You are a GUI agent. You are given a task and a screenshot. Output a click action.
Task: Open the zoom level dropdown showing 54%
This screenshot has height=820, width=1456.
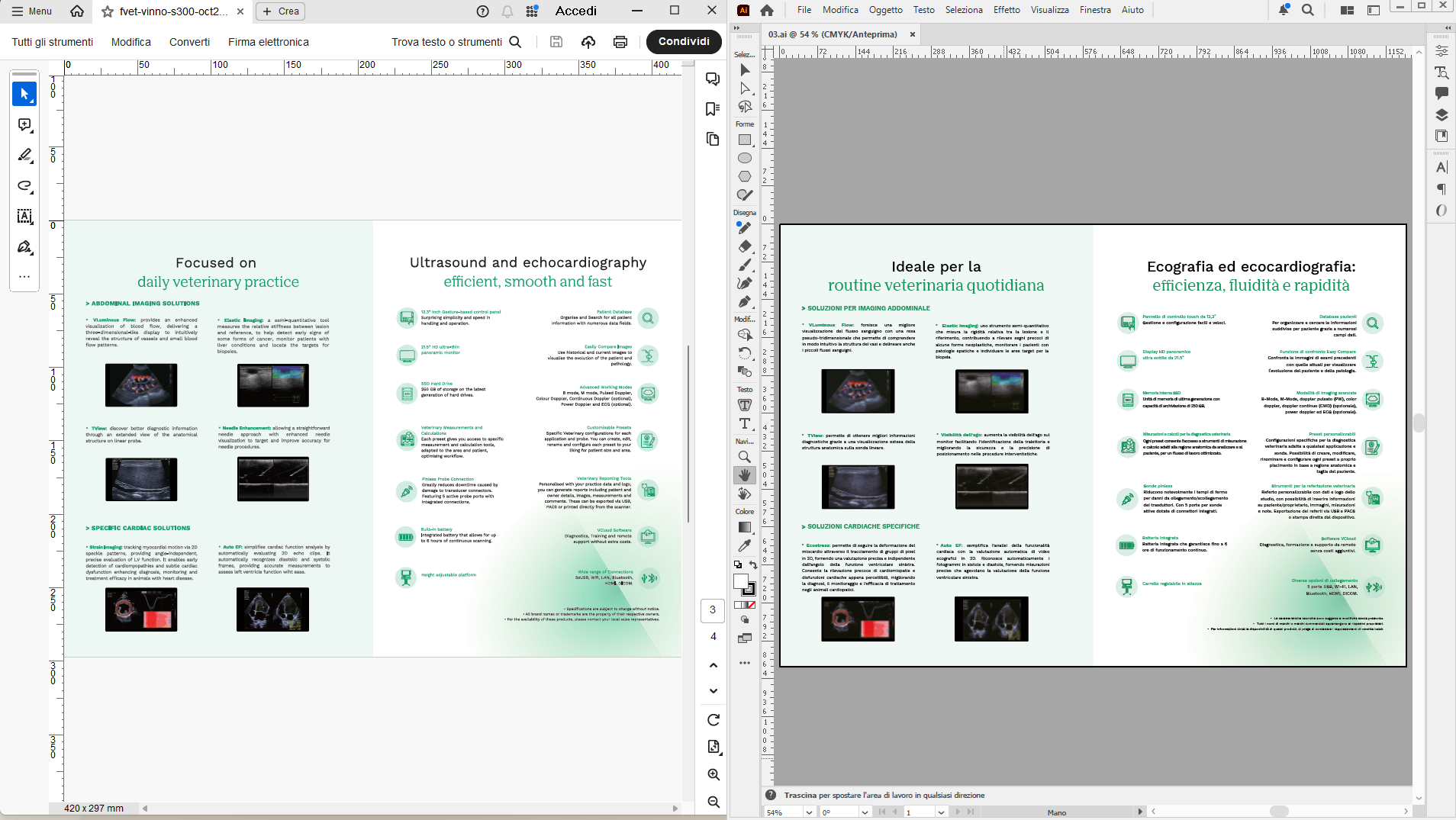click(x=810, y=812)
